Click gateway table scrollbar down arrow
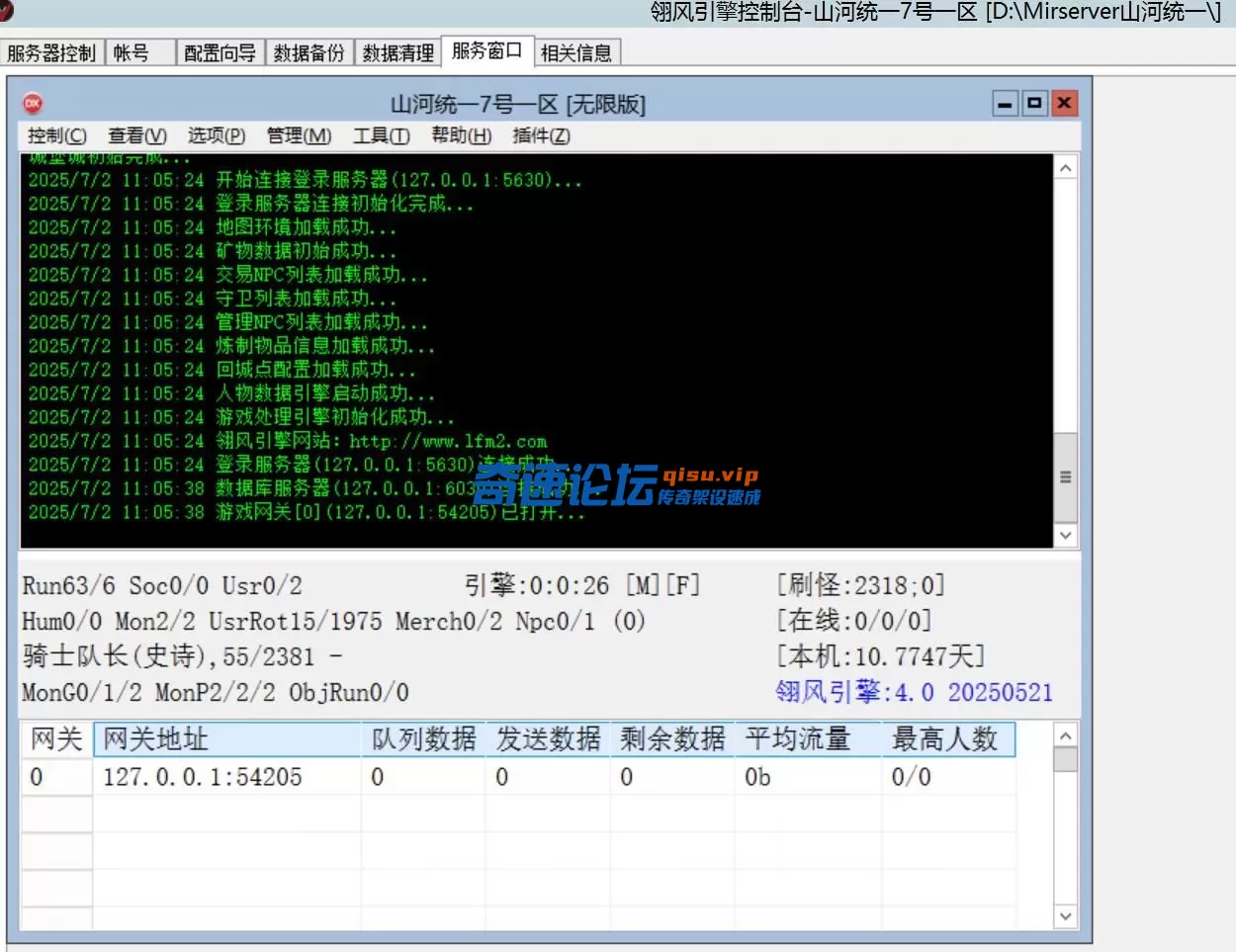This screenshot has height=952, width=1236. tap(1065, 916)
